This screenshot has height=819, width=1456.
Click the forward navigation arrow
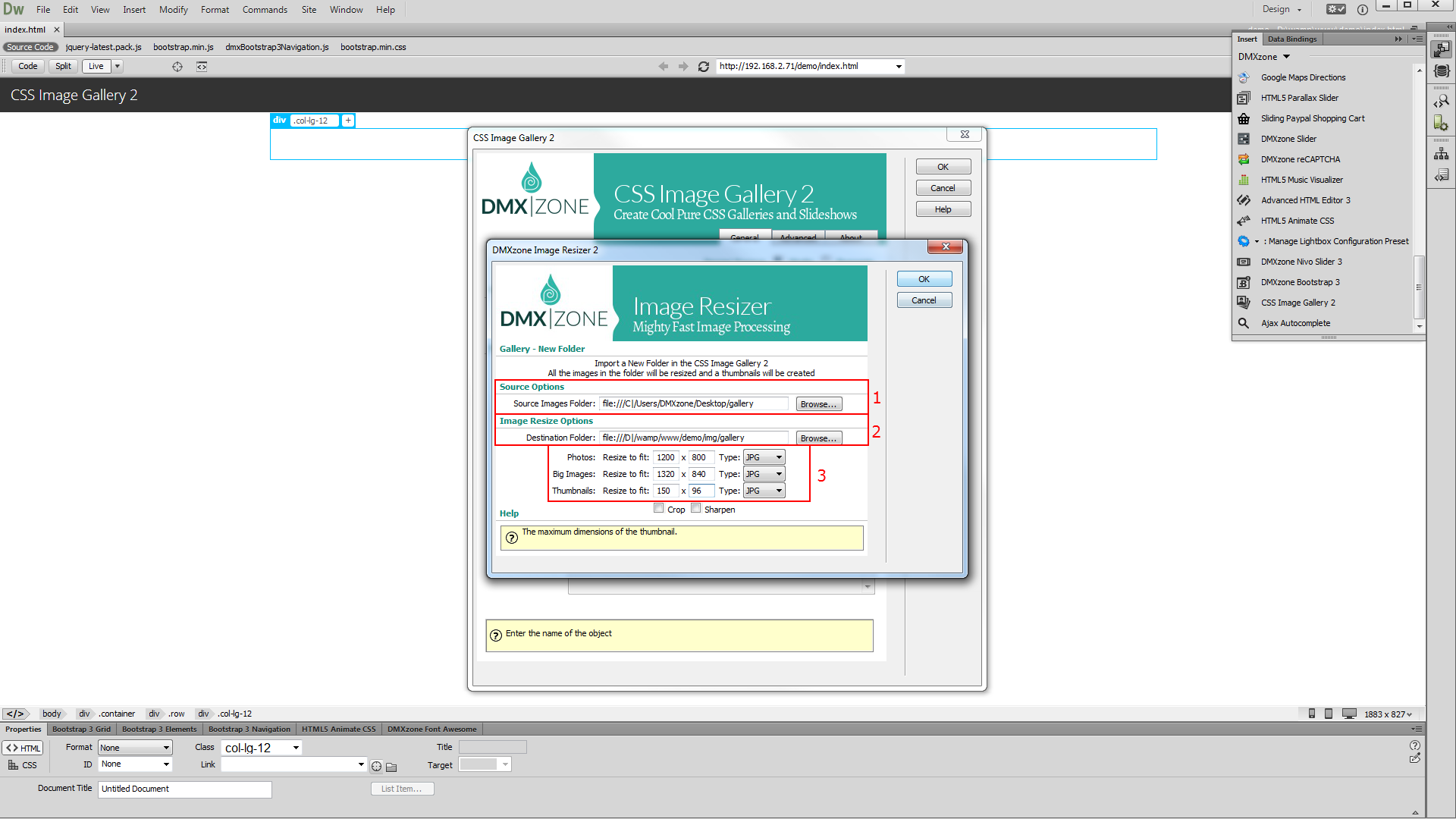683,67
